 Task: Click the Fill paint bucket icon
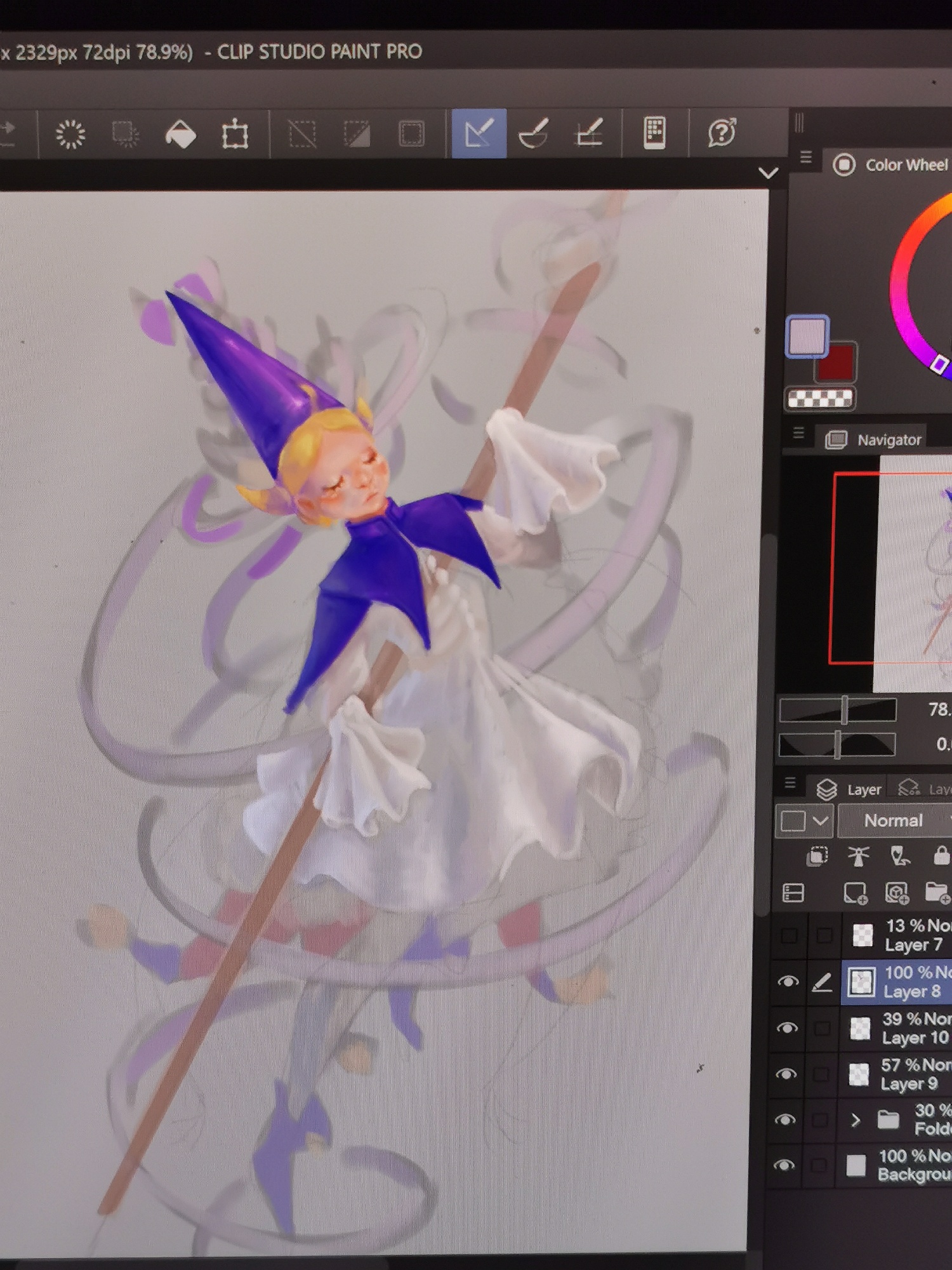181,135
